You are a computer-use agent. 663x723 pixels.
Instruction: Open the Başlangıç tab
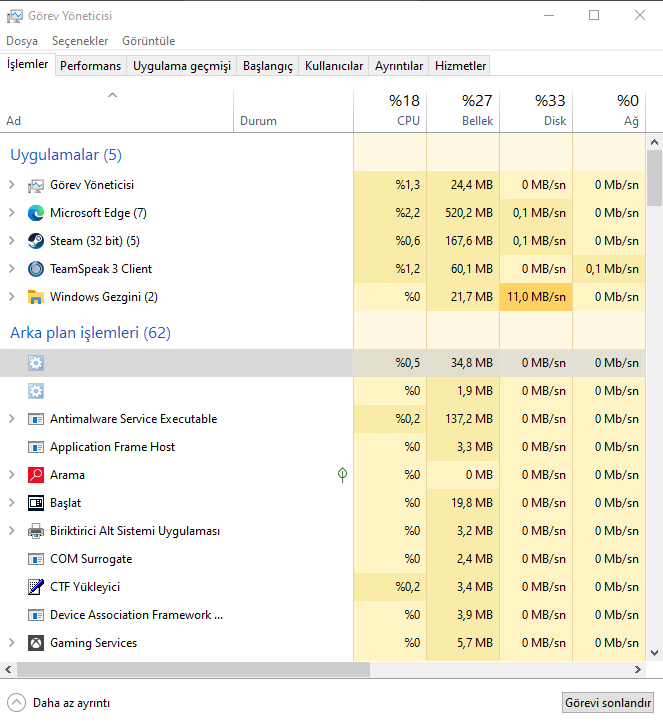(268, 66)
